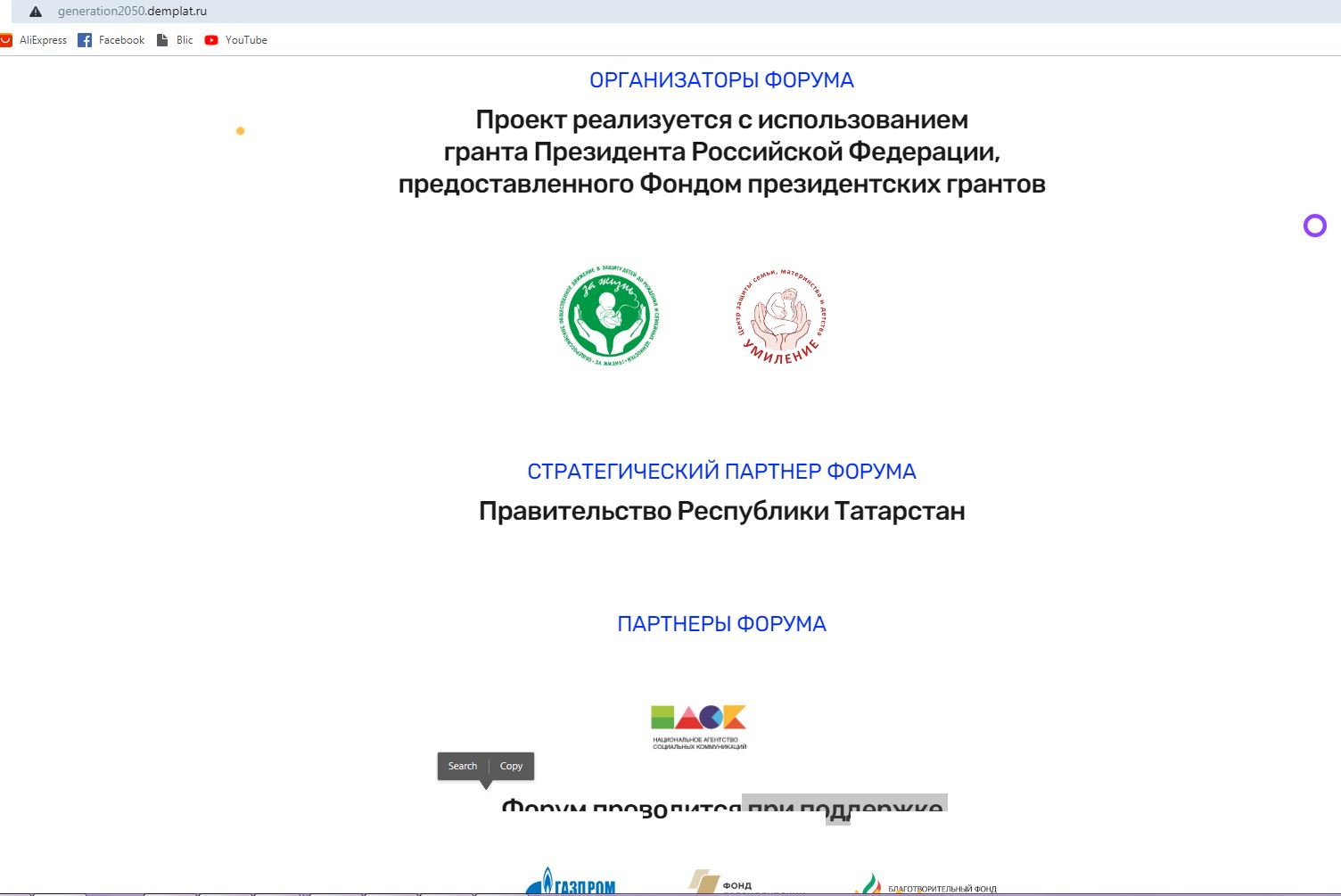Click the ОРГАНИЗАТОРЫ ФОРУМА heading
Viewport: 1341px width, 896px height.
pos(721,80)
